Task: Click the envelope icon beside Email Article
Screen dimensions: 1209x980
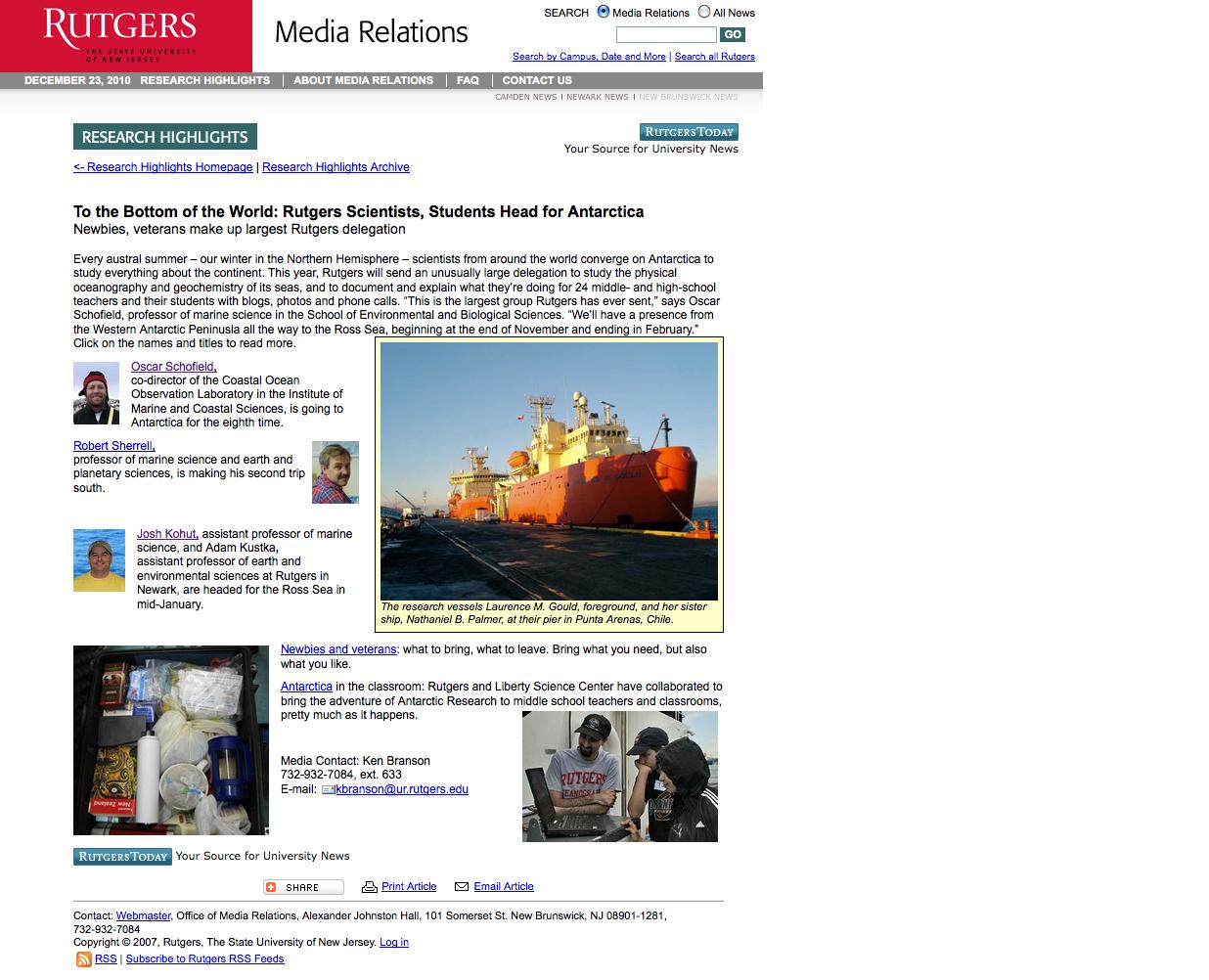Action: tap(462, 887)
